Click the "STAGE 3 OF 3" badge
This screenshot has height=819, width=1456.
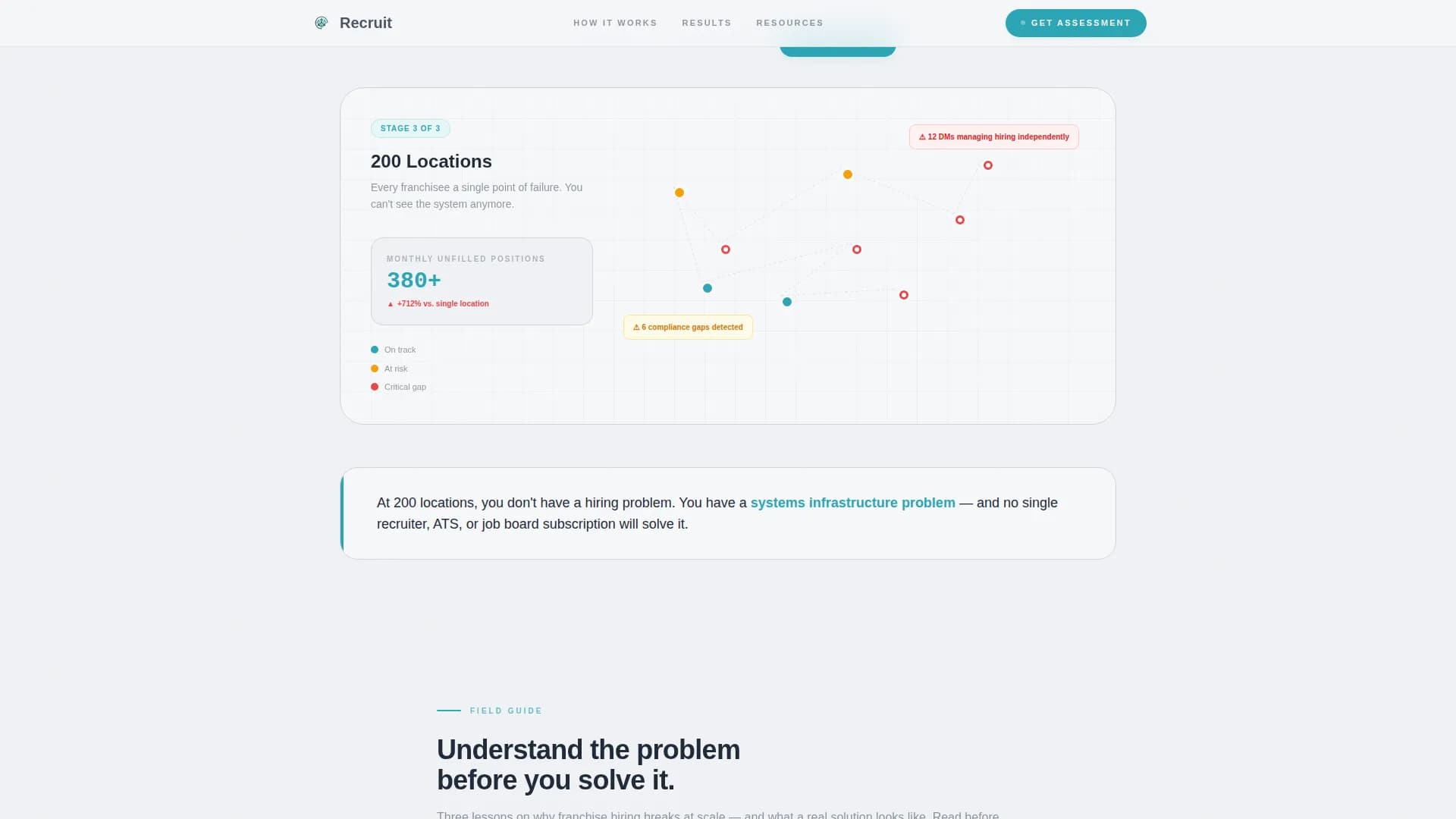[410, 128]
